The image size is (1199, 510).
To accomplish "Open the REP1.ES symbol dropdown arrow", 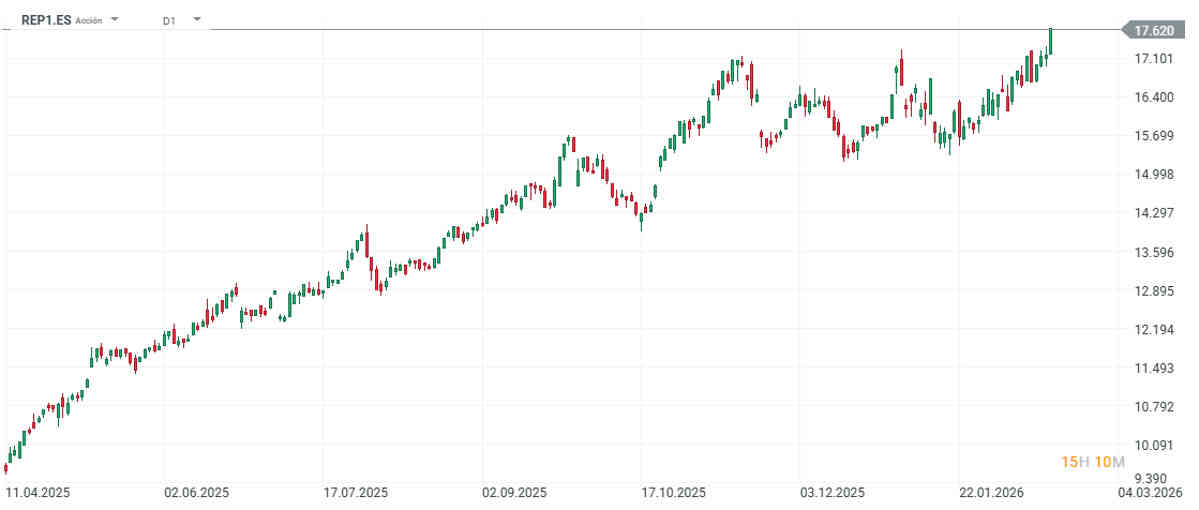I will tap(115, 19).
